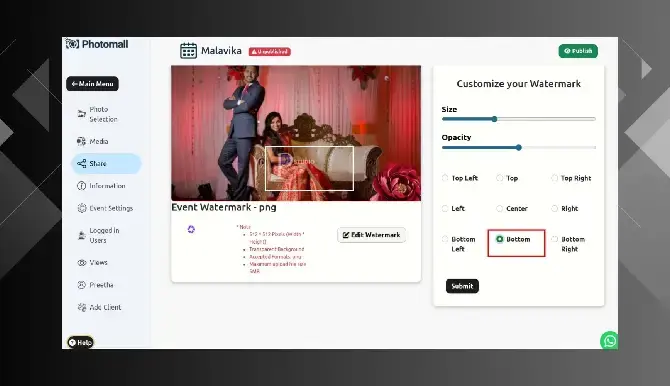Open the Information page
This screenshot has height=386, width=670.
tap(101, 186)
